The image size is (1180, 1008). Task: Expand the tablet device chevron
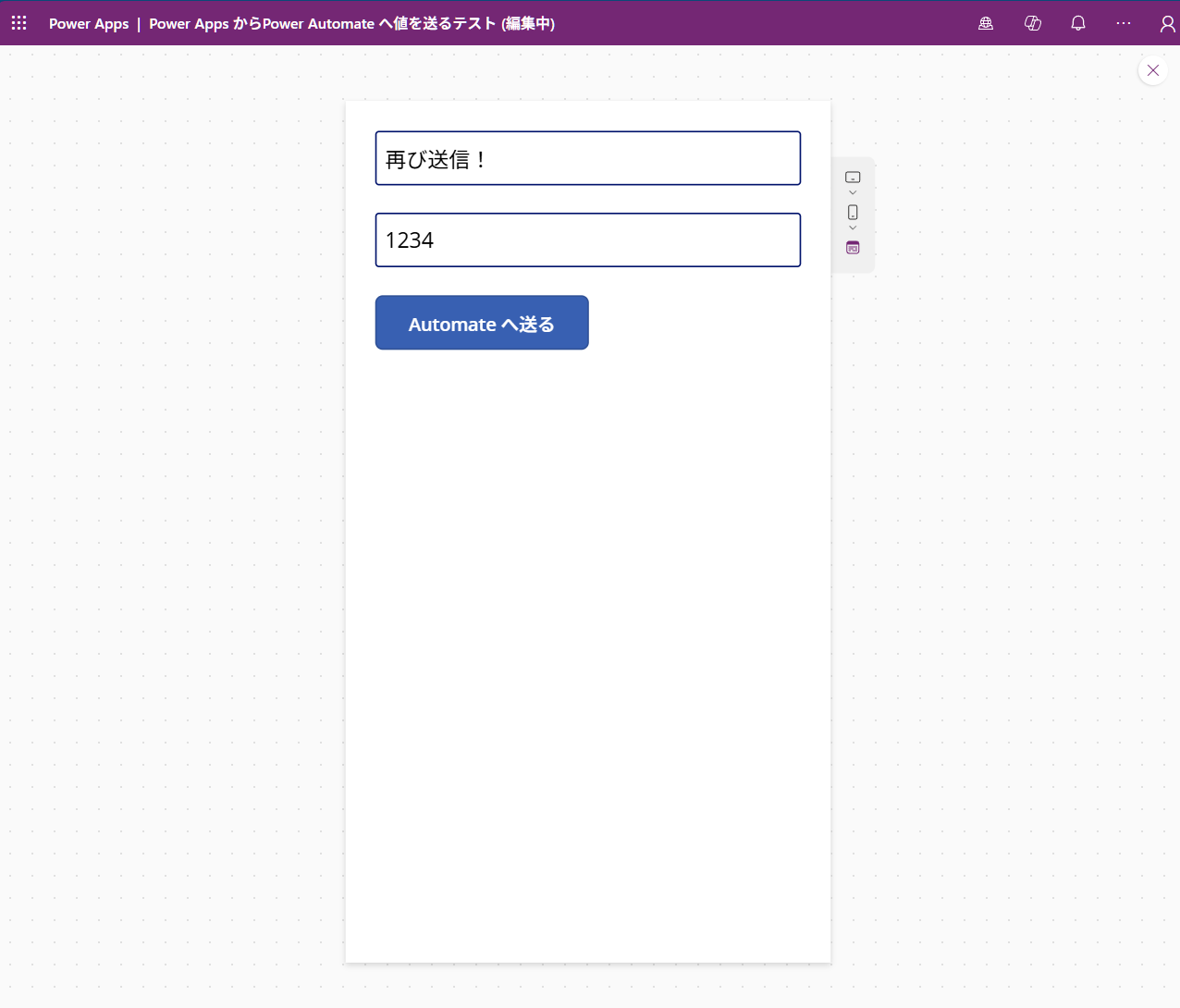click(x=853, y=193)
